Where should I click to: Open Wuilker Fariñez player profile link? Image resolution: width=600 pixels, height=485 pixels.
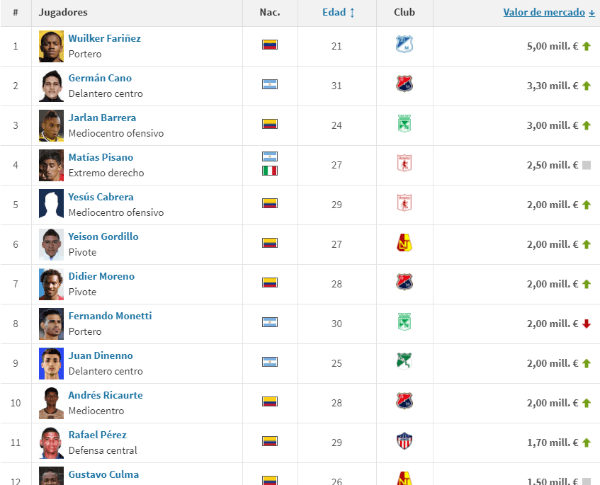pyautogui.click(x=104, y=38)
